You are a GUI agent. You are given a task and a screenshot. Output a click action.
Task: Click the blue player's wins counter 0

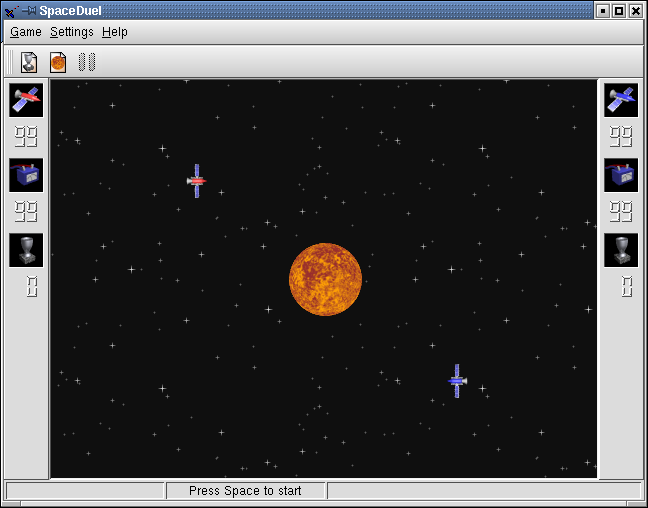click(x=627, y=286)
